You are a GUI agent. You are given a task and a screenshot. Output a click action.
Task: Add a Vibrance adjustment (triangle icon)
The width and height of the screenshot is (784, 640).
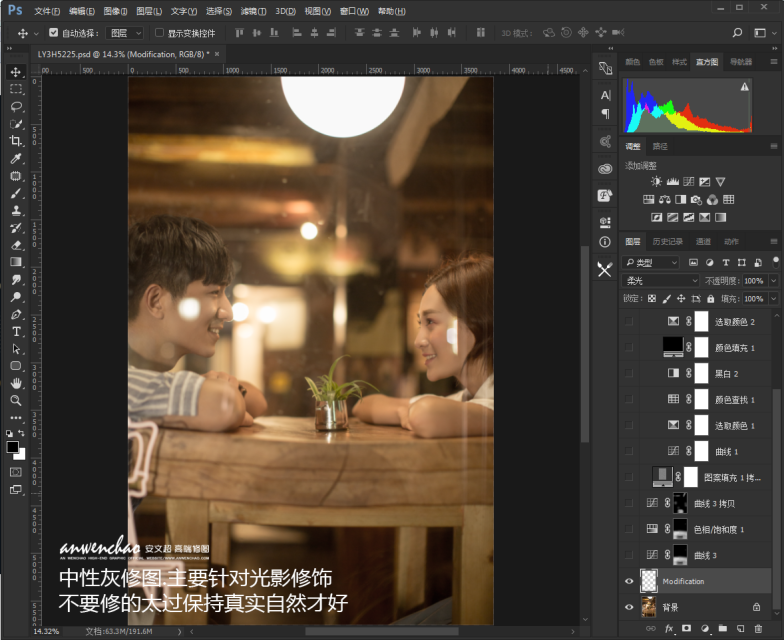[720, 182]
